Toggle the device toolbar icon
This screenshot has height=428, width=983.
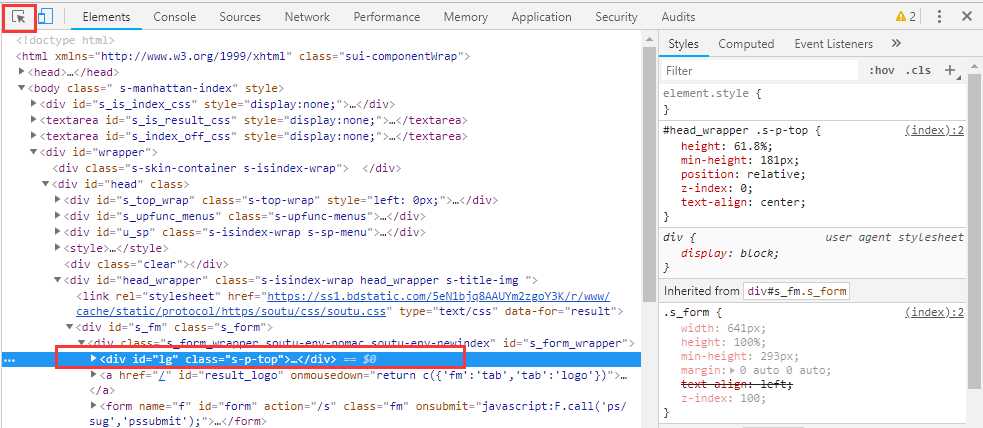pos(45,17)
